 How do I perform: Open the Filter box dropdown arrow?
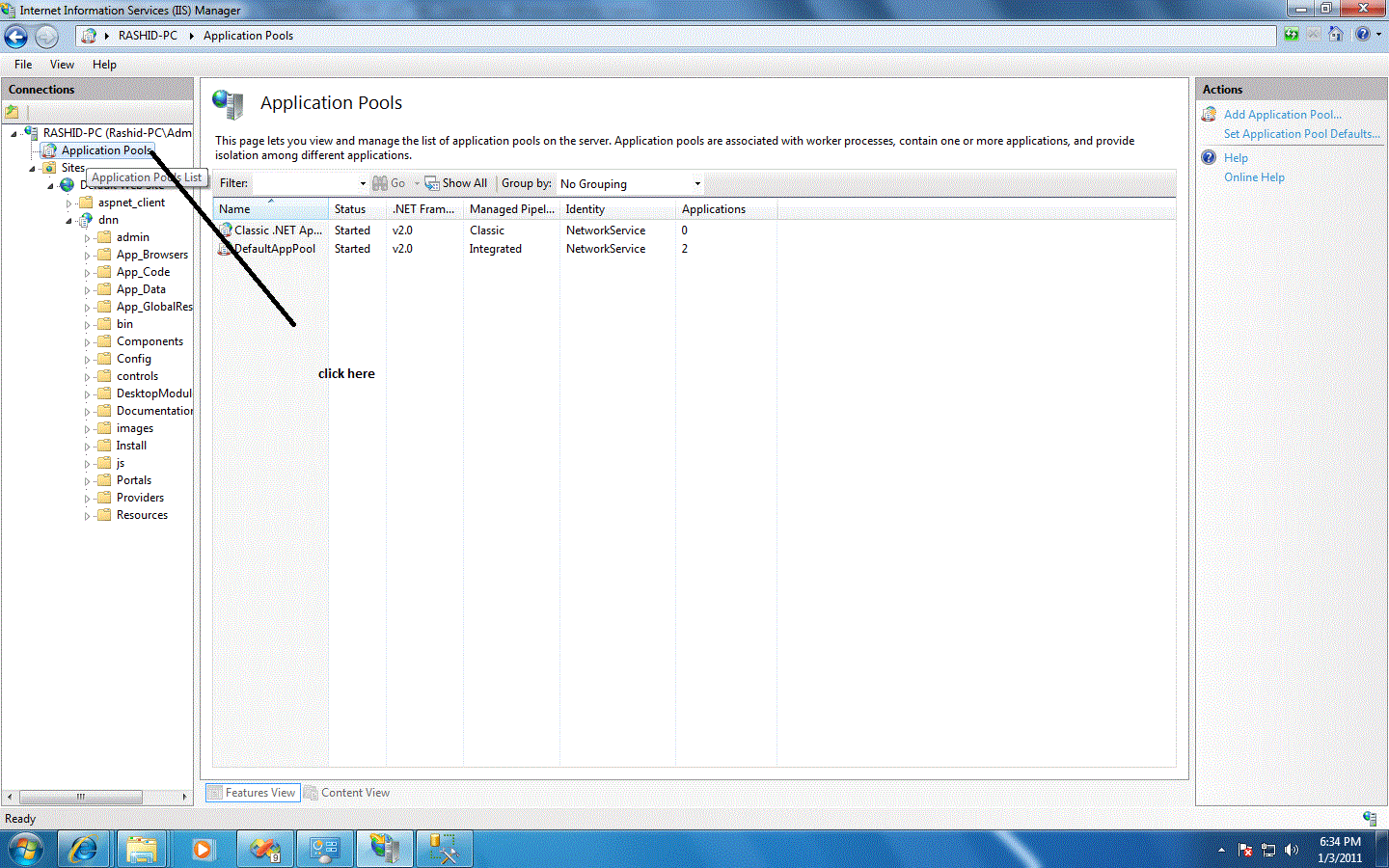coord(363,183)
